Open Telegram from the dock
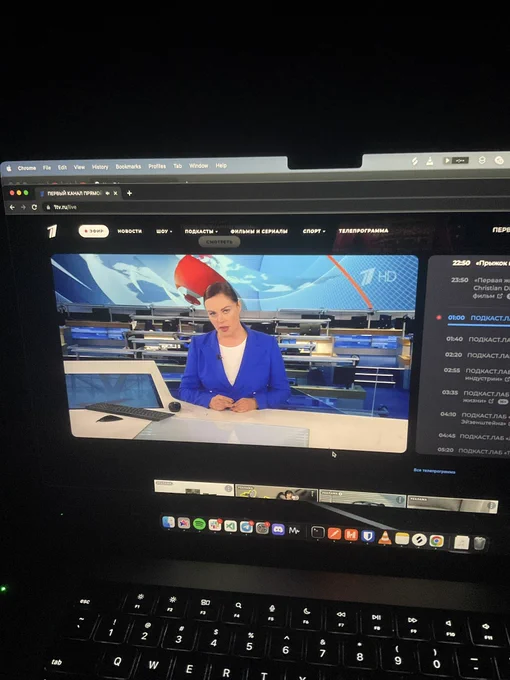This screenshot has width=510, height=680. tap(246, 526)
